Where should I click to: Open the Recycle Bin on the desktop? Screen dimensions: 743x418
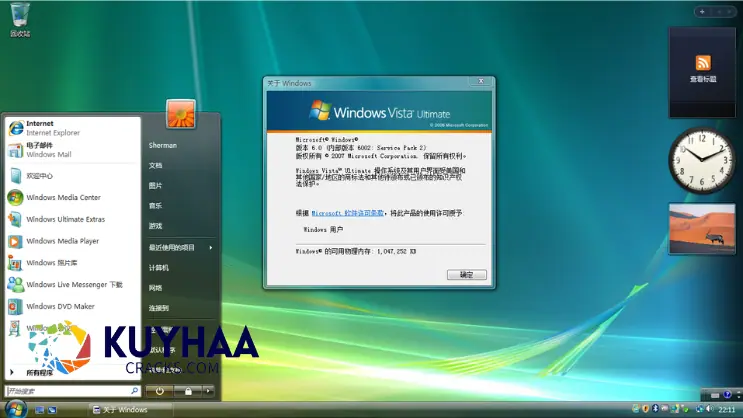[19, 18]
